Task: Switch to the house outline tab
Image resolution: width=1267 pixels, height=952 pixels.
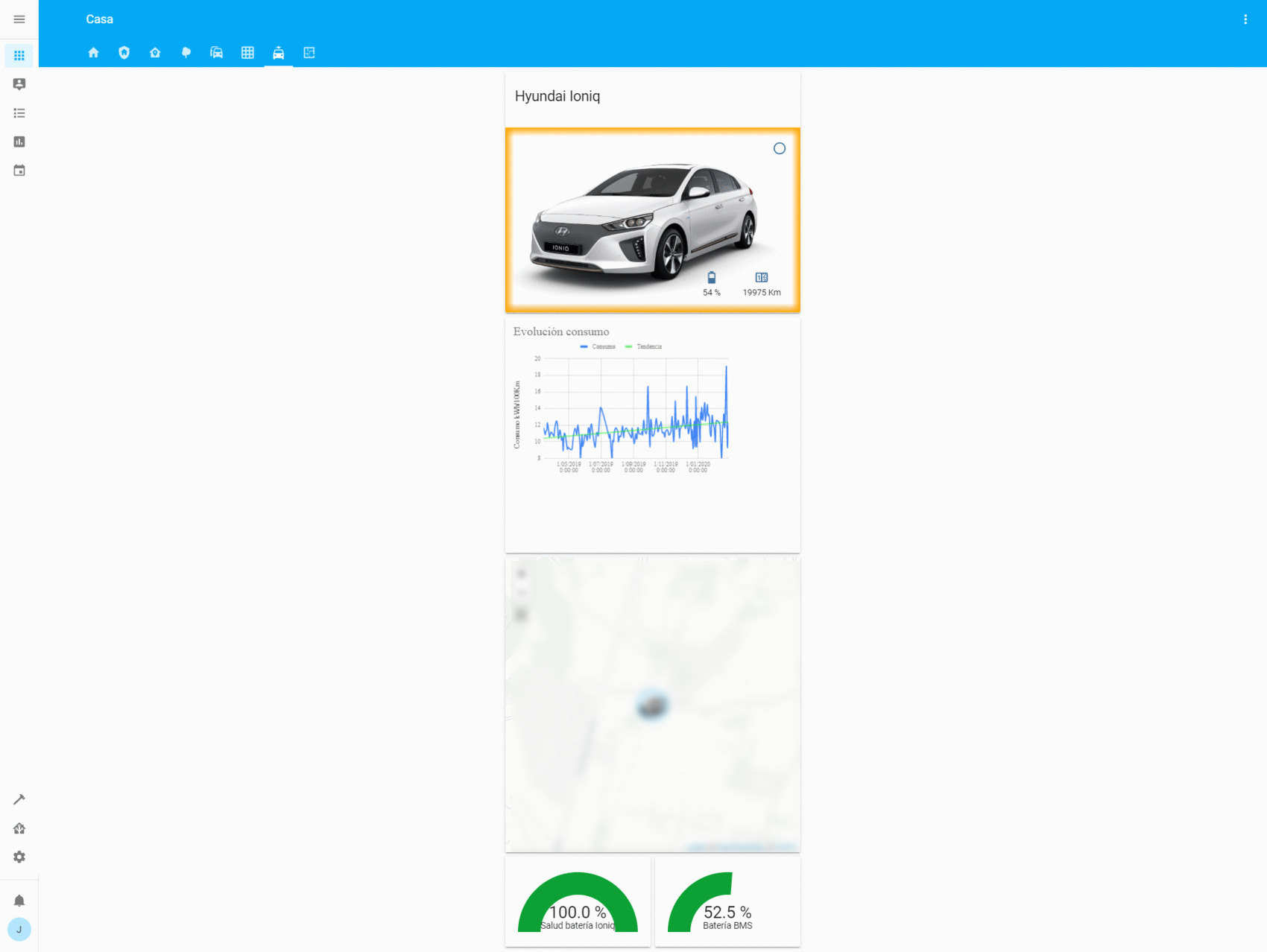Action: [155, 53]
